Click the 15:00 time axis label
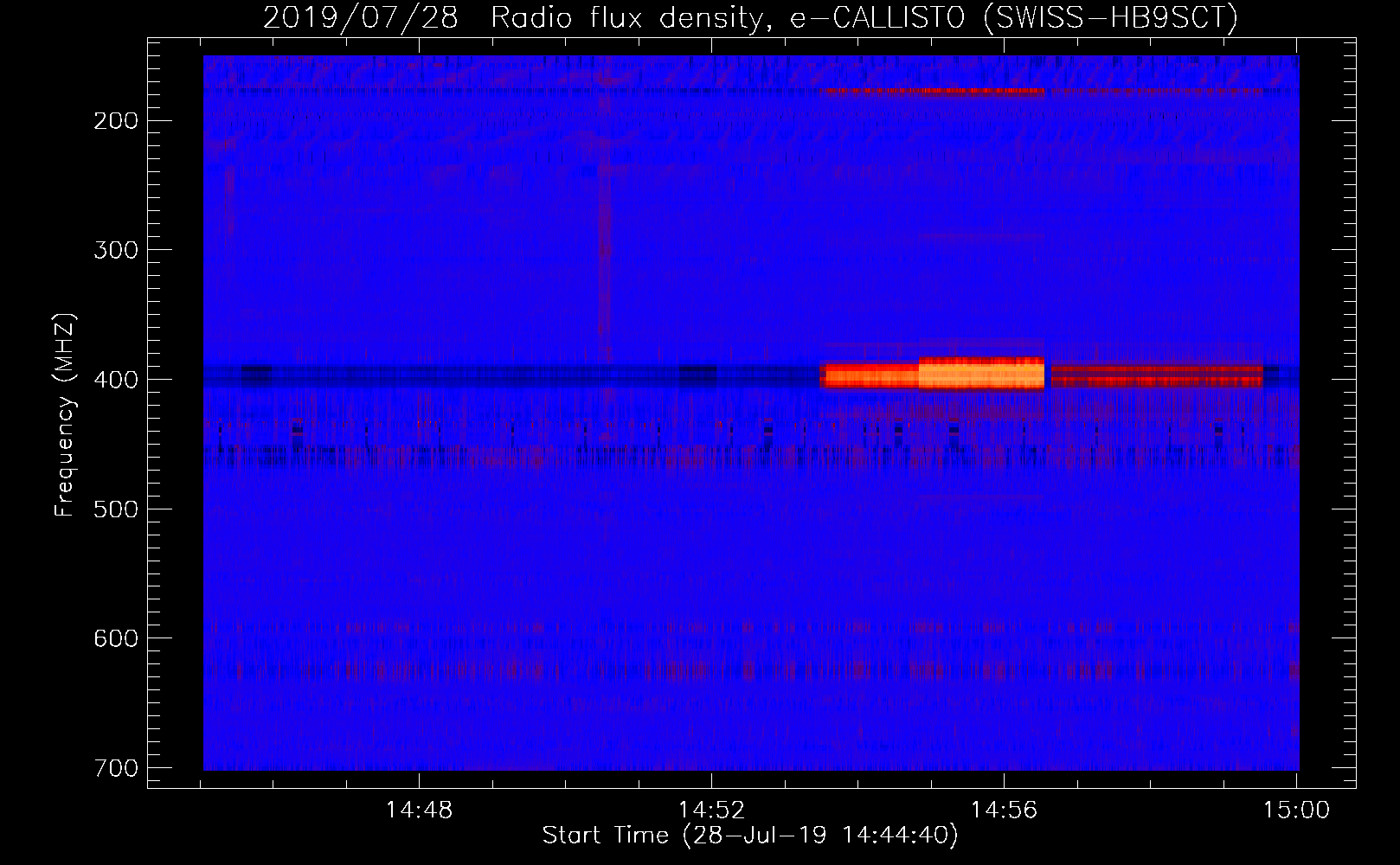 1296,811
